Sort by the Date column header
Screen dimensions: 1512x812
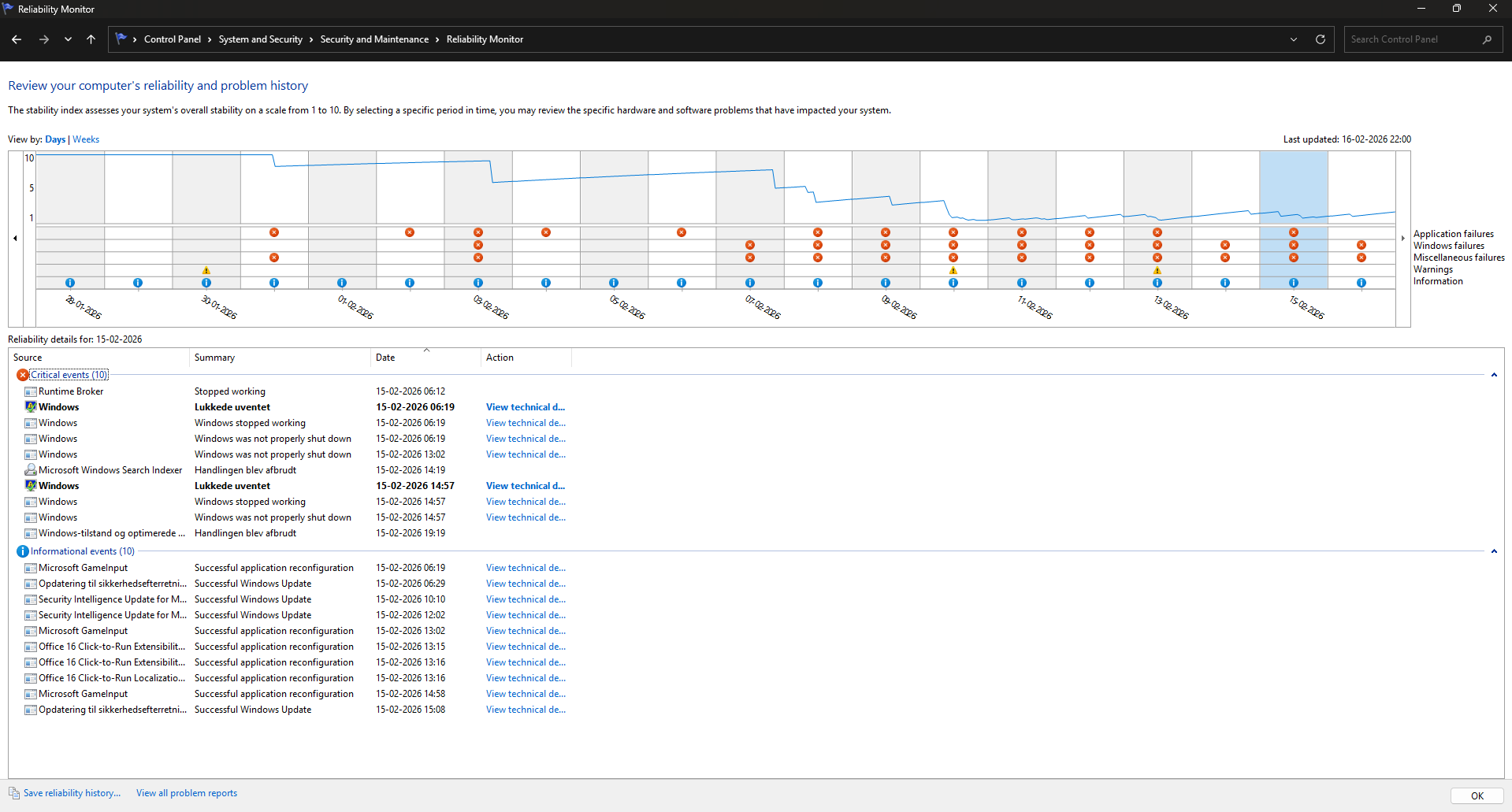pyautogui.click(x=425, y=358)
